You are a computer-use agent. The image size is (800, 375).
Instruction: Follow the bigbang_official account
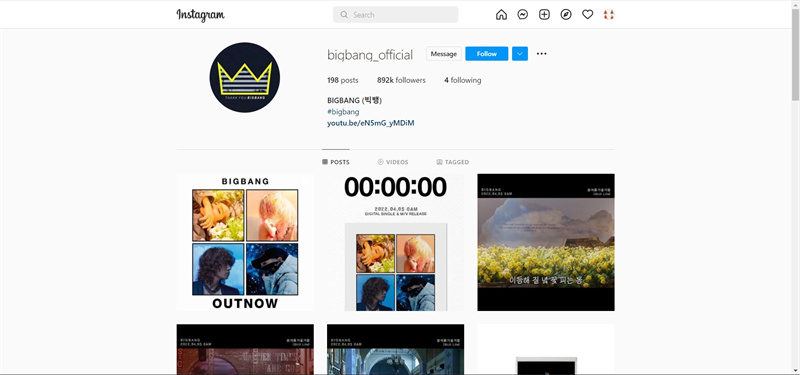pos(487,54)
